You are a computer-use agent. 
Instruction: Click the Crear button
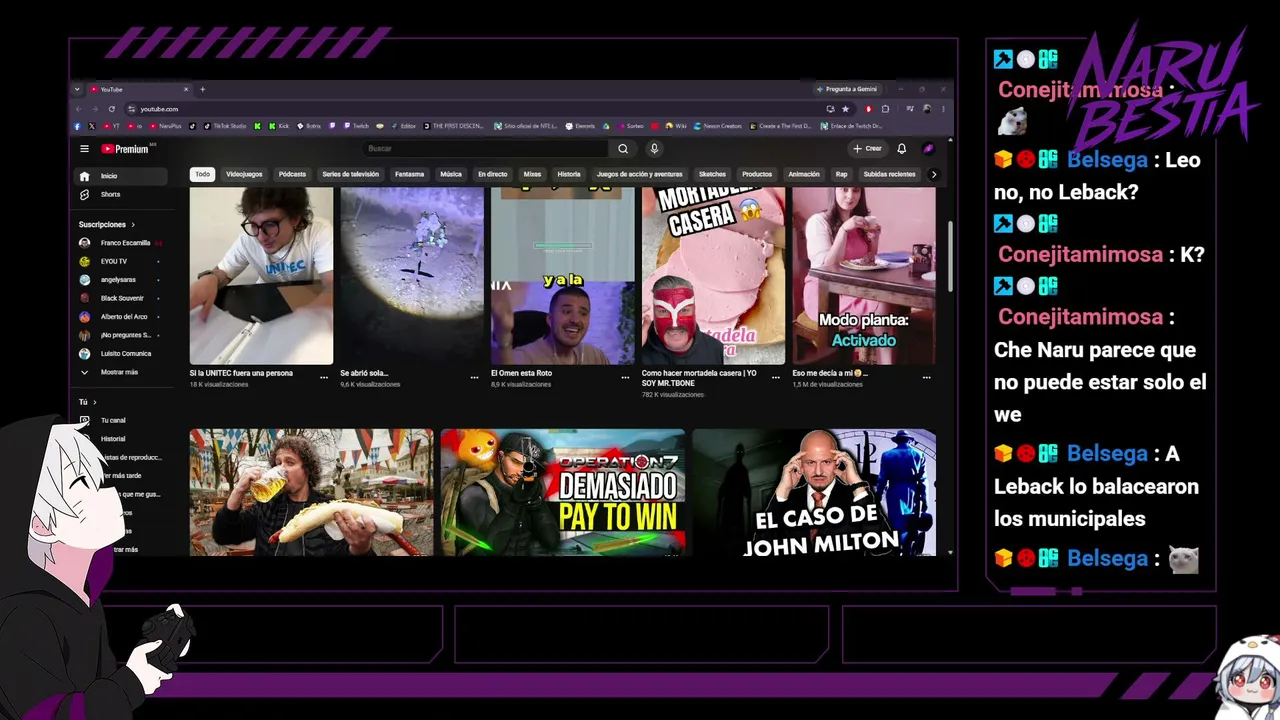pos(867,149)
